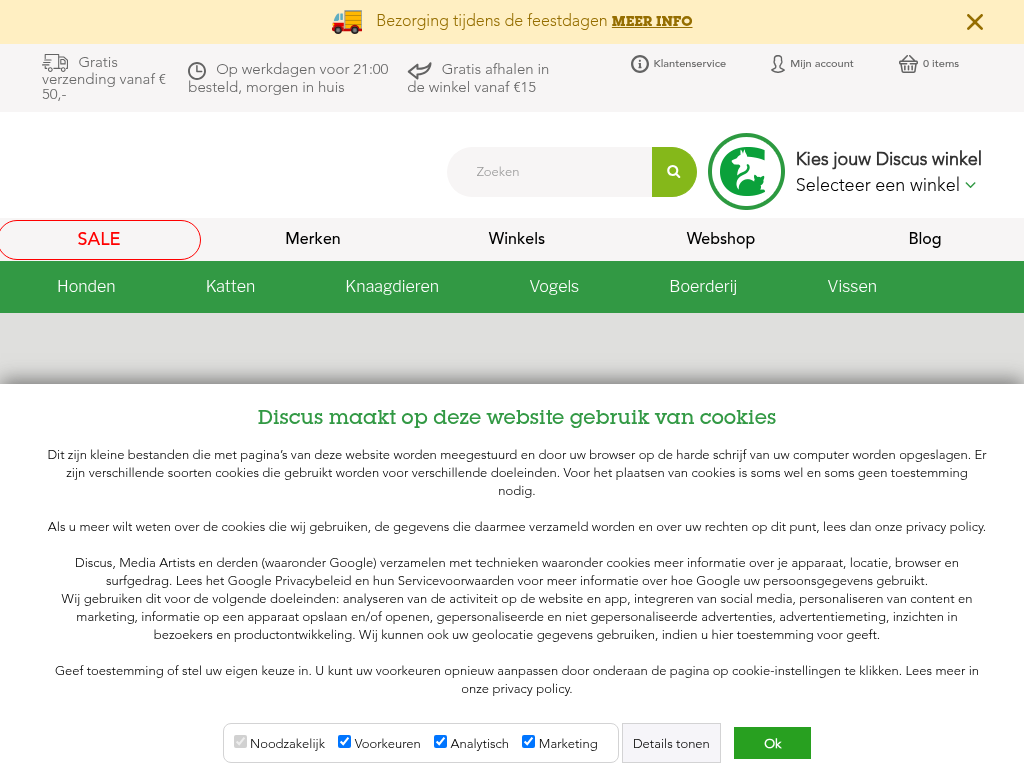1024x768 pixels.
Task: Open the shopping basket icon
Action: tap(908, 64)
